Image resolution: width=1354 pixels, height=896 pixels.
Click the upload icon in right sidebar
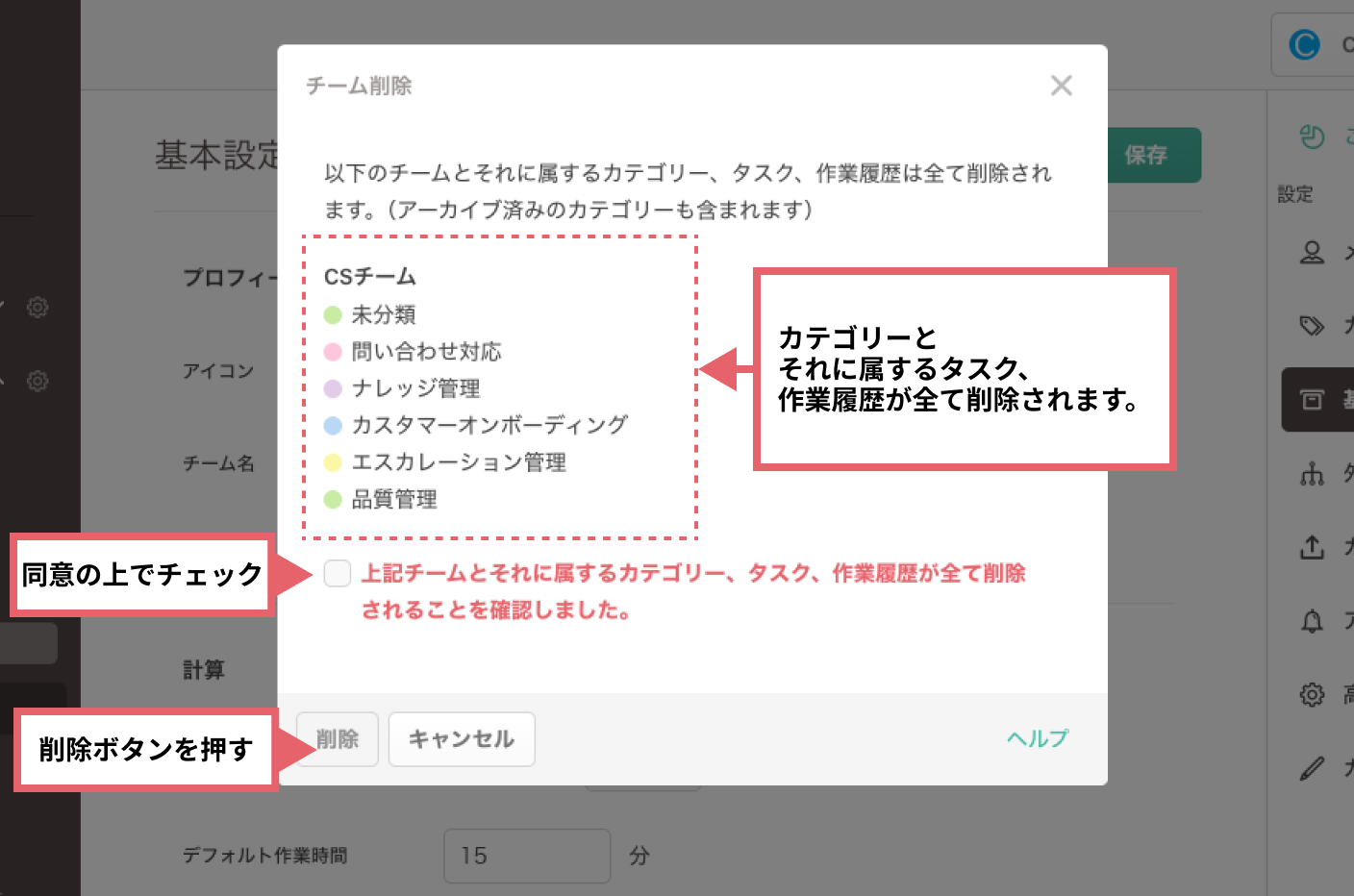pyautogui.click(x=1312, y=547)
